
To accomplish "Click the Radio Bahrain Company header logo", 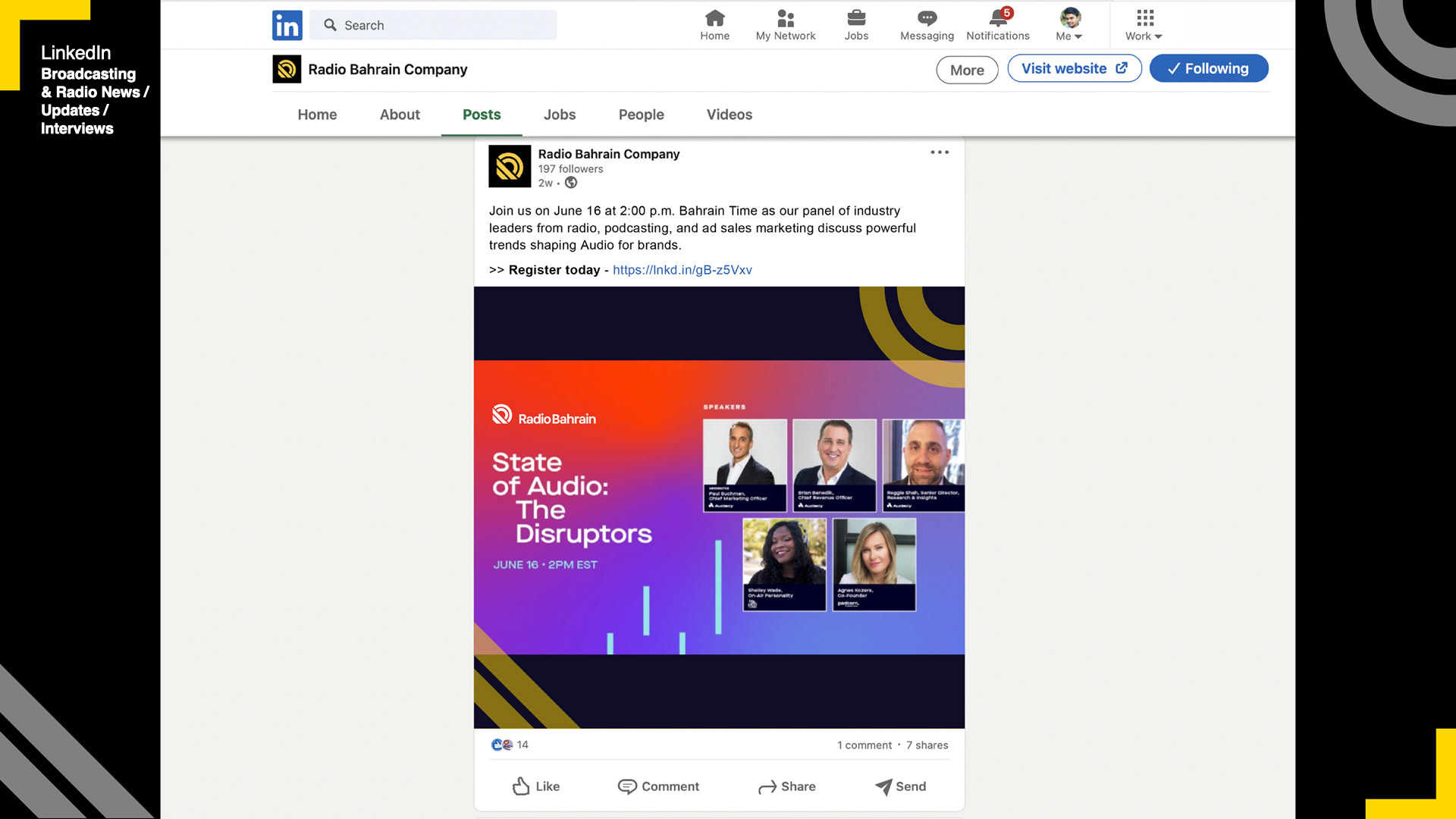I will (x=287, y=69).
